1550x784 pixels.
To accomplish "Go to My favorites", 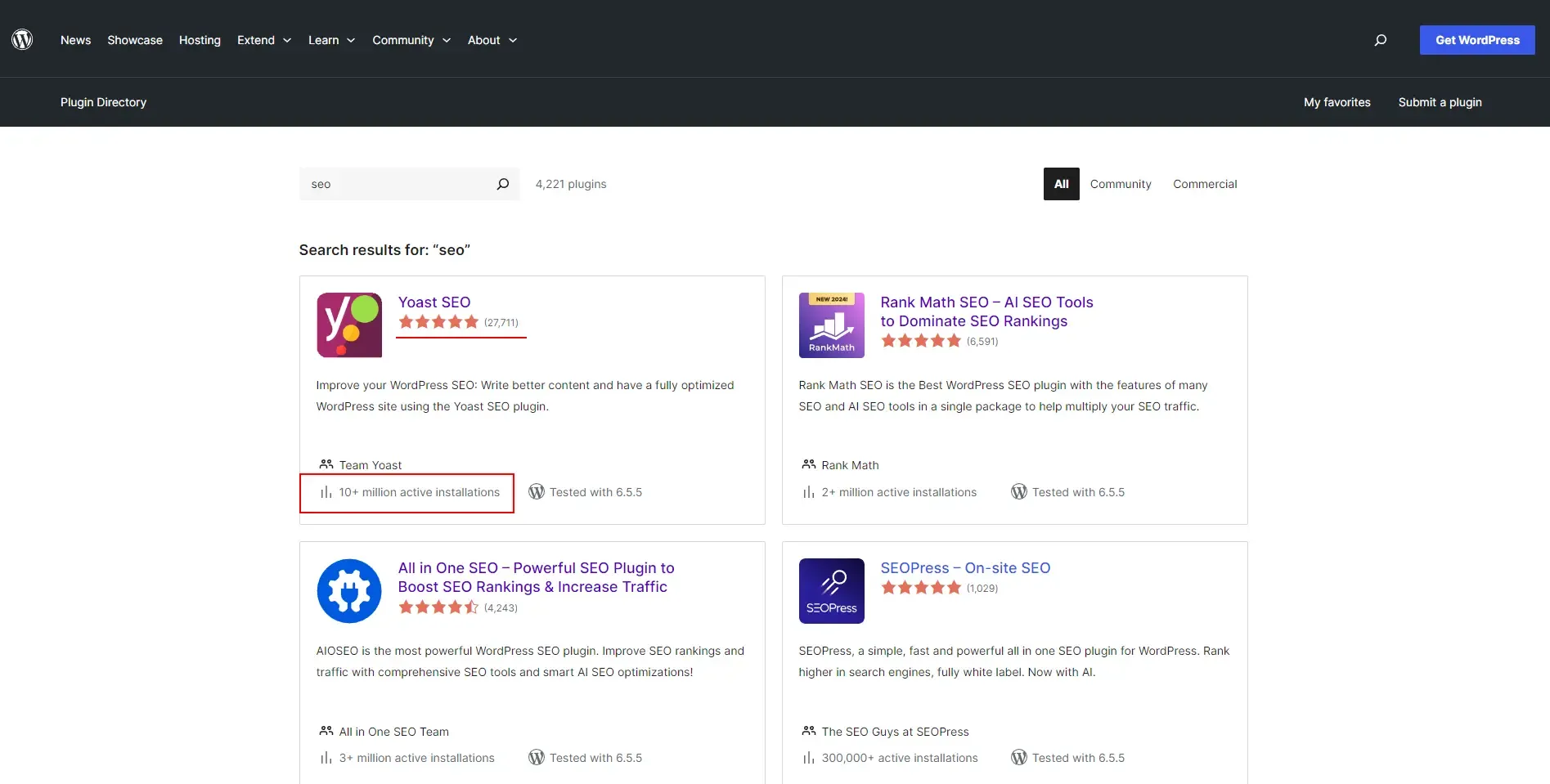I will pyautogui.click(x=1337, y=101).
